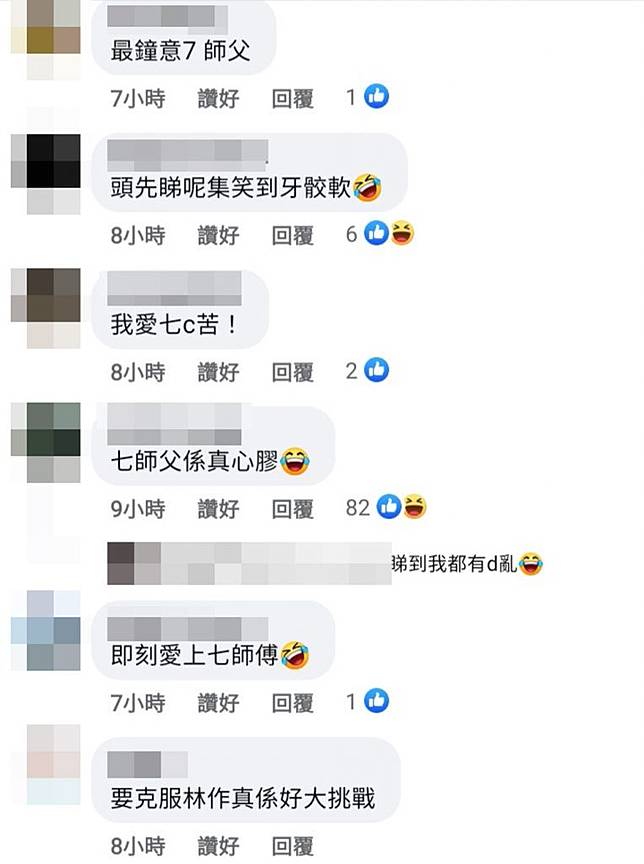The width and height of the screenshot is (644, 864).
Task: Click the haha reaction next to count 6
Action: pos(403,234)
